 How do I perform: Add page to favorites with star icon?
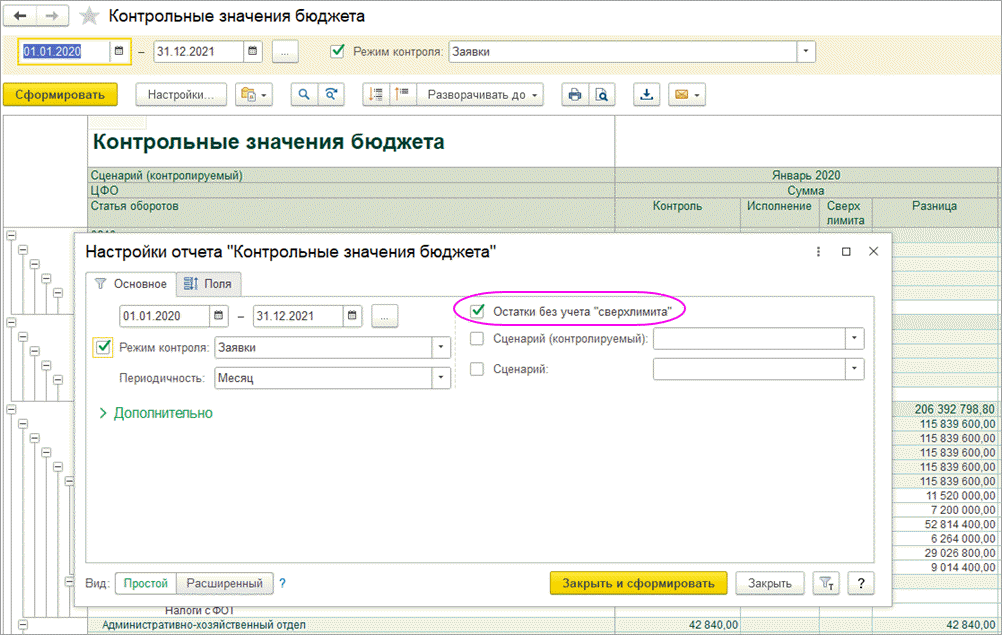point(89,16)
